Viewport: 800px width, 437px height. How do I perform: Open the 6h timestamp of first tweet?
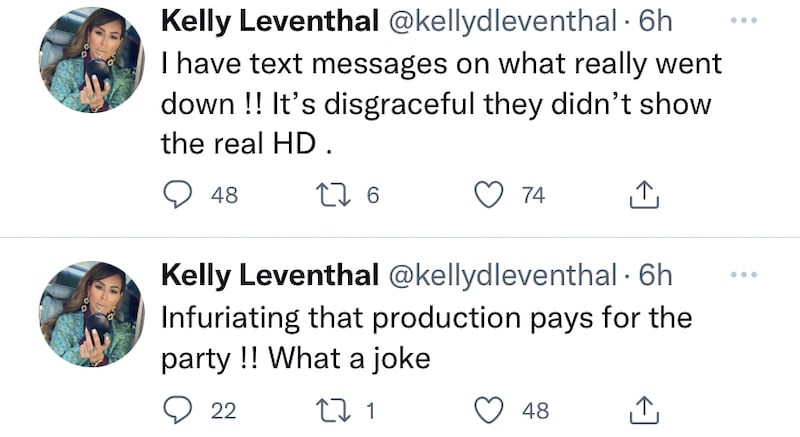(x=655, y=22)
